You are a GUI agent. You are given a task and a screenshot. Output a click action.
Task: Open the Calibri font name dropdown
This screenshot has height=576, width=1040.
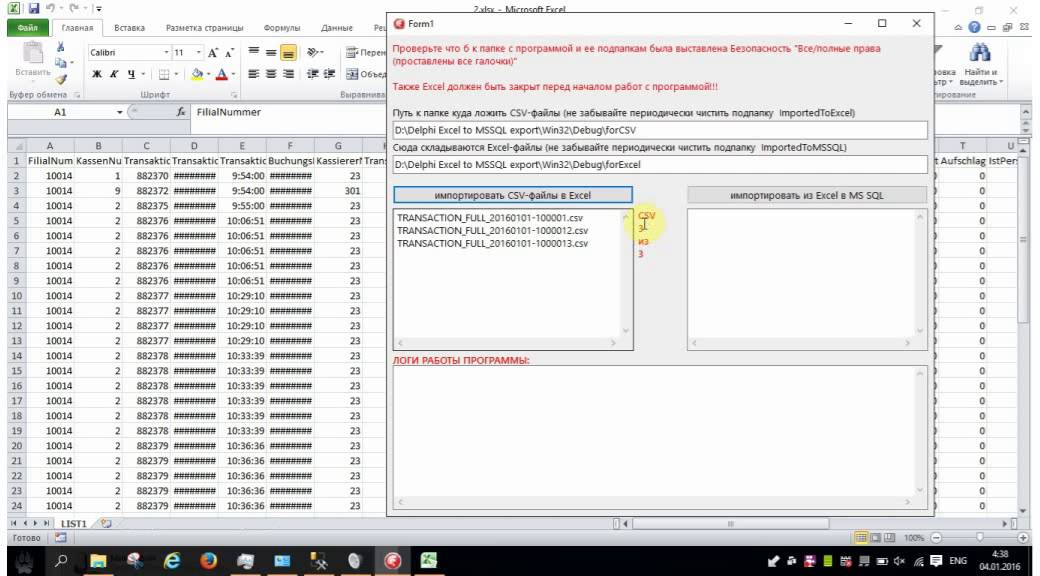(x=166, y=52)
